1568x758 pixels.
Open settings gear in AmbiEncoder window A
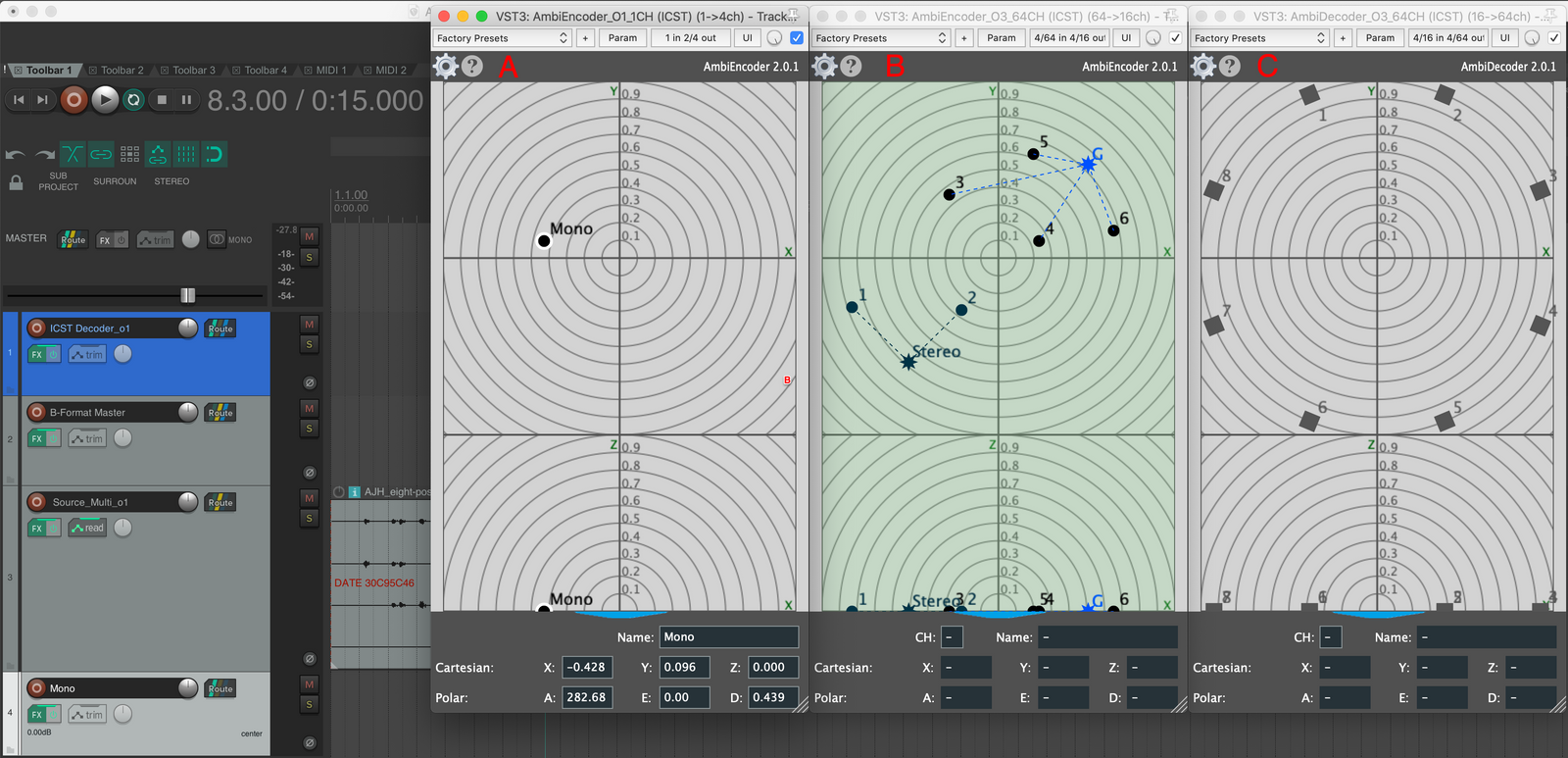click(x=446, y=66)
